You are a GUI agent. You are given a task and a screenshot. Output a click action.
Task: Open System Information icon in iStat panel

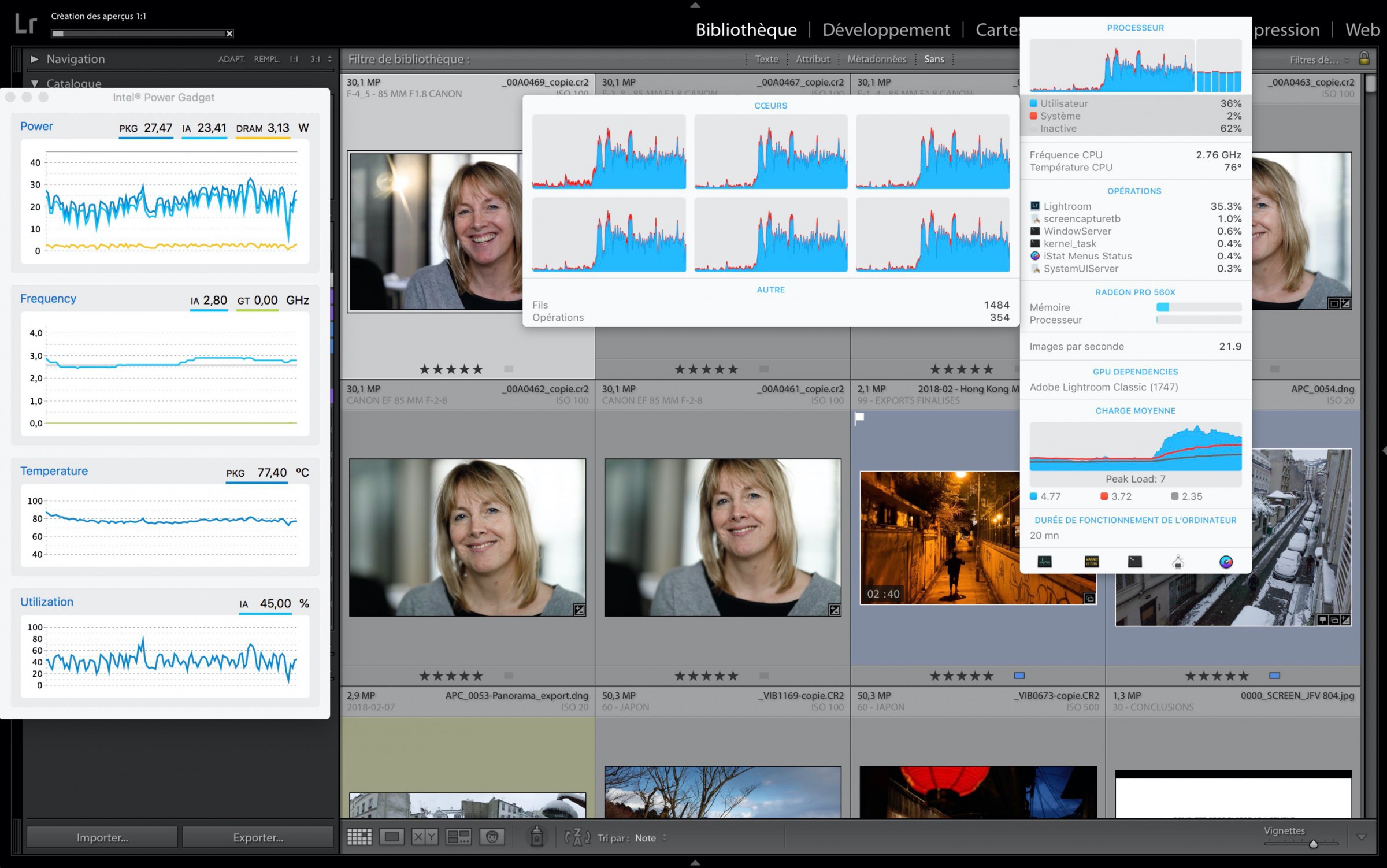point(1178,561)
